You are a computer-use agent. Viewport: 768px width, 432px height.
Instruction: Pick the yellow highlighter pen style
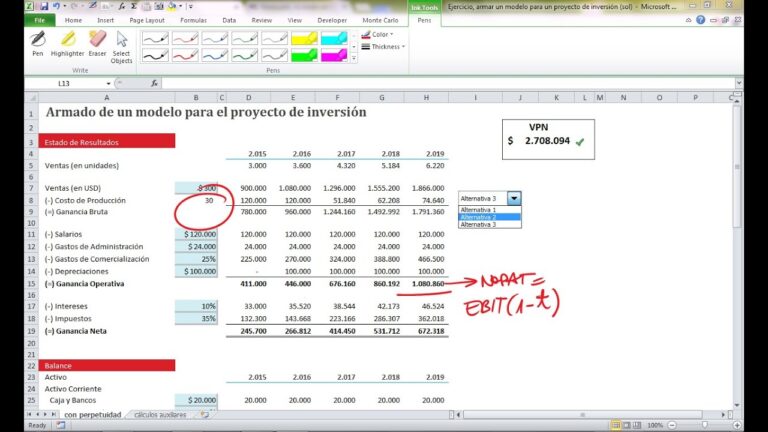pyautogui.click(x=304, y=38)
